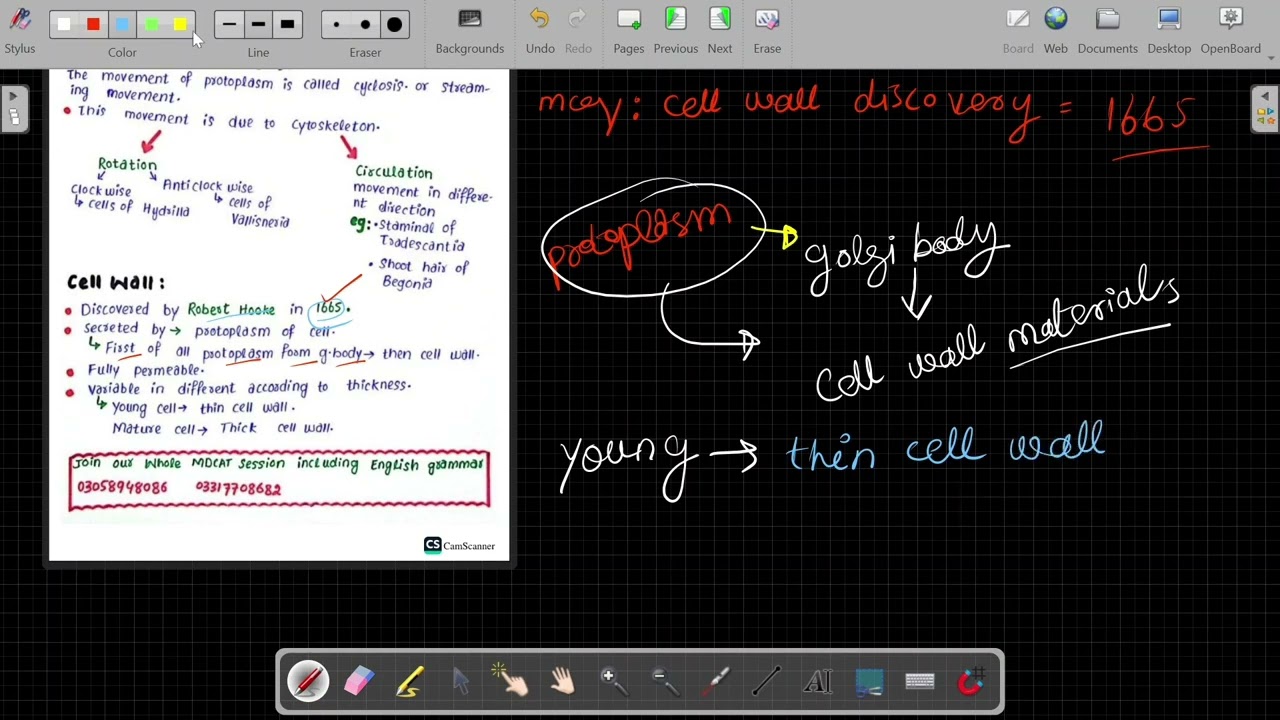The width and height of the screenshot is (1280, 720).
Task: Toggle the snap magnet tool
Action: pos(971,682)
